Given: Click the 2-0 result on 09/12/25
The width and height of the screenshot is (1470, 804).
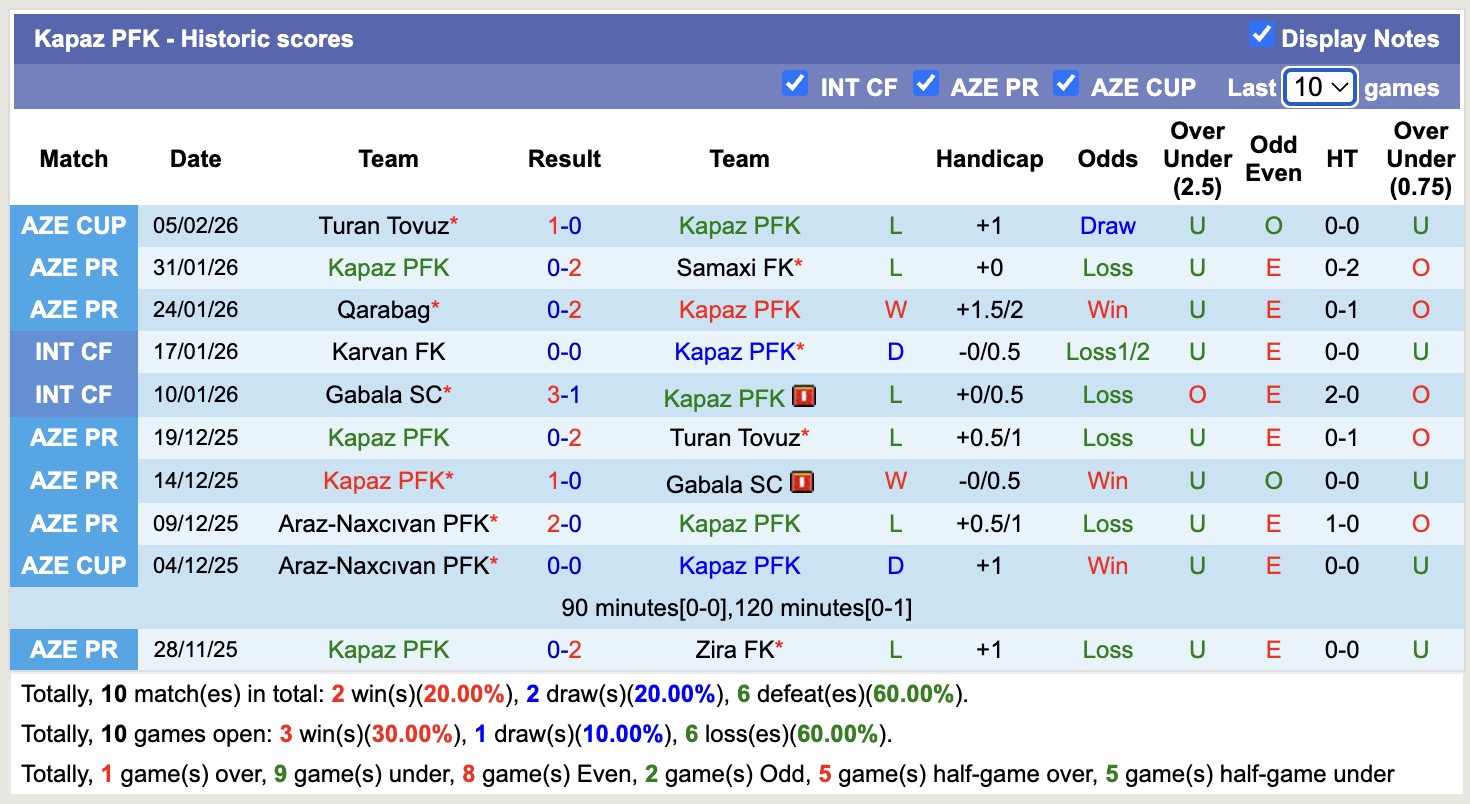Looking at the screenshot, I should (x=564, y=524).
